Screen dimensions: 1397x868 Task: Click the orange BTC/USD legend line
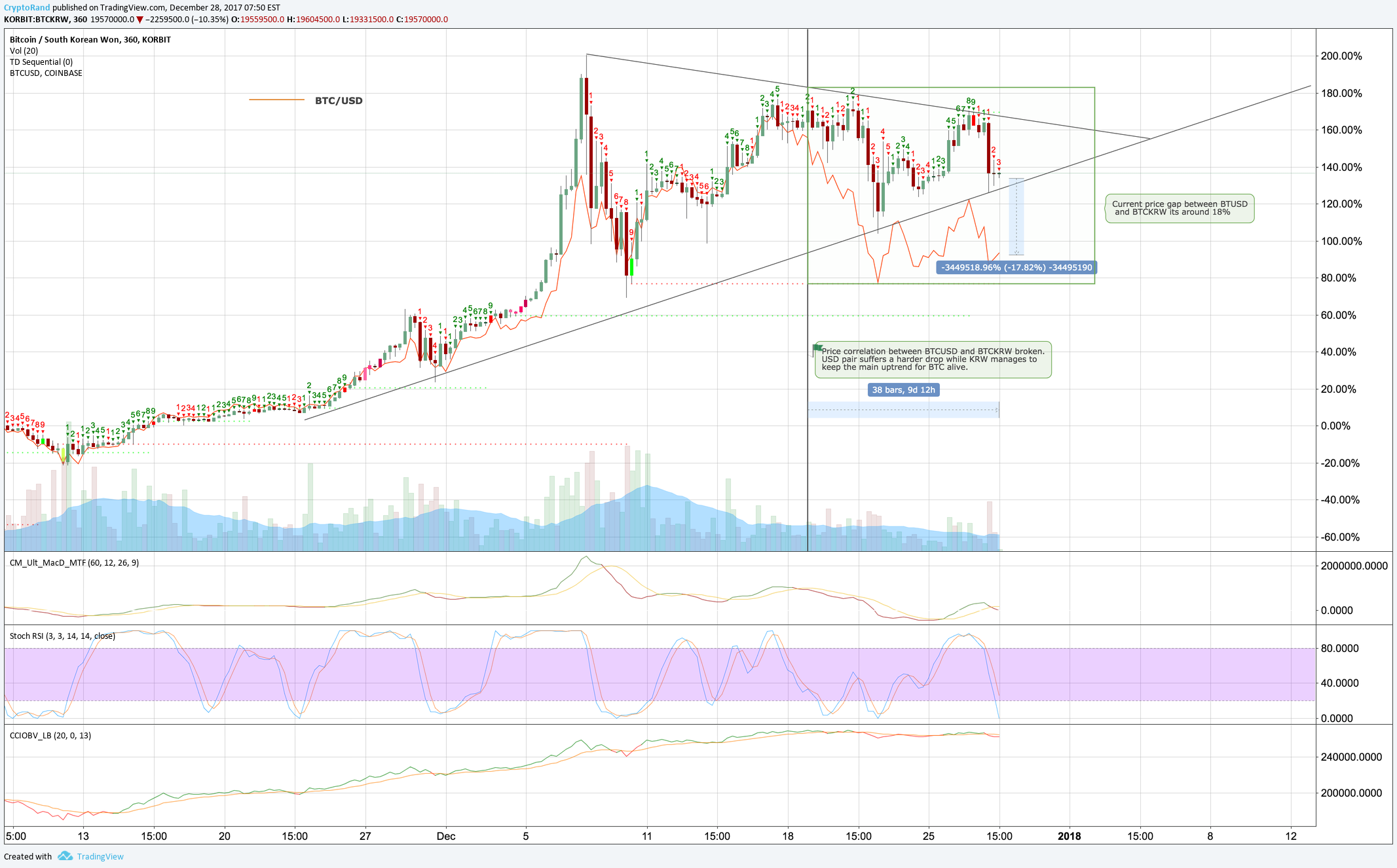tap(276, 100)
